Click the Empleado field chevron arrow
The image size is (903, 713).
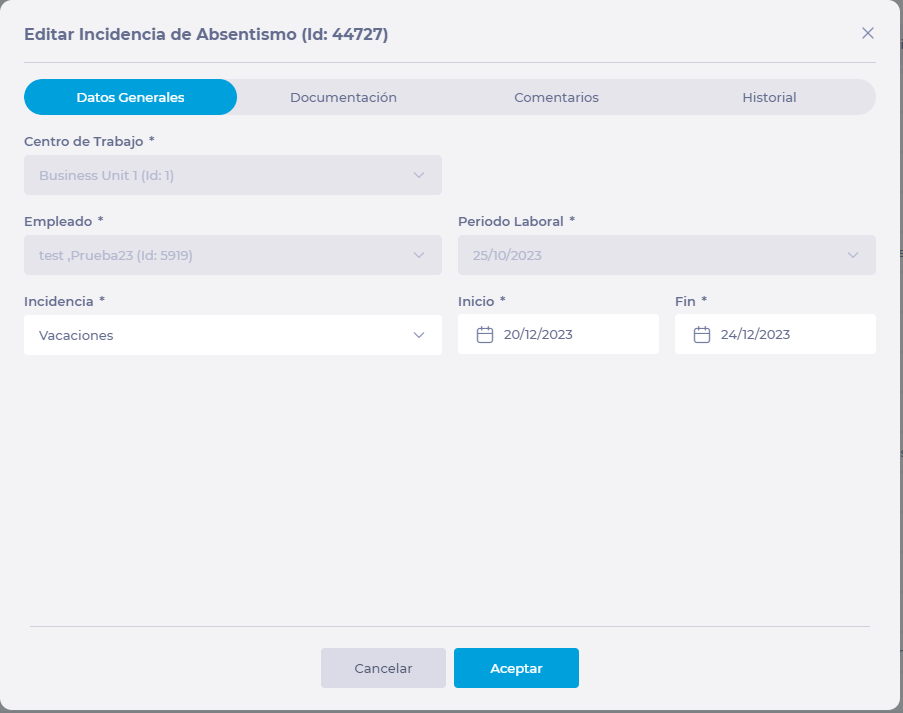tap(419, 255)
